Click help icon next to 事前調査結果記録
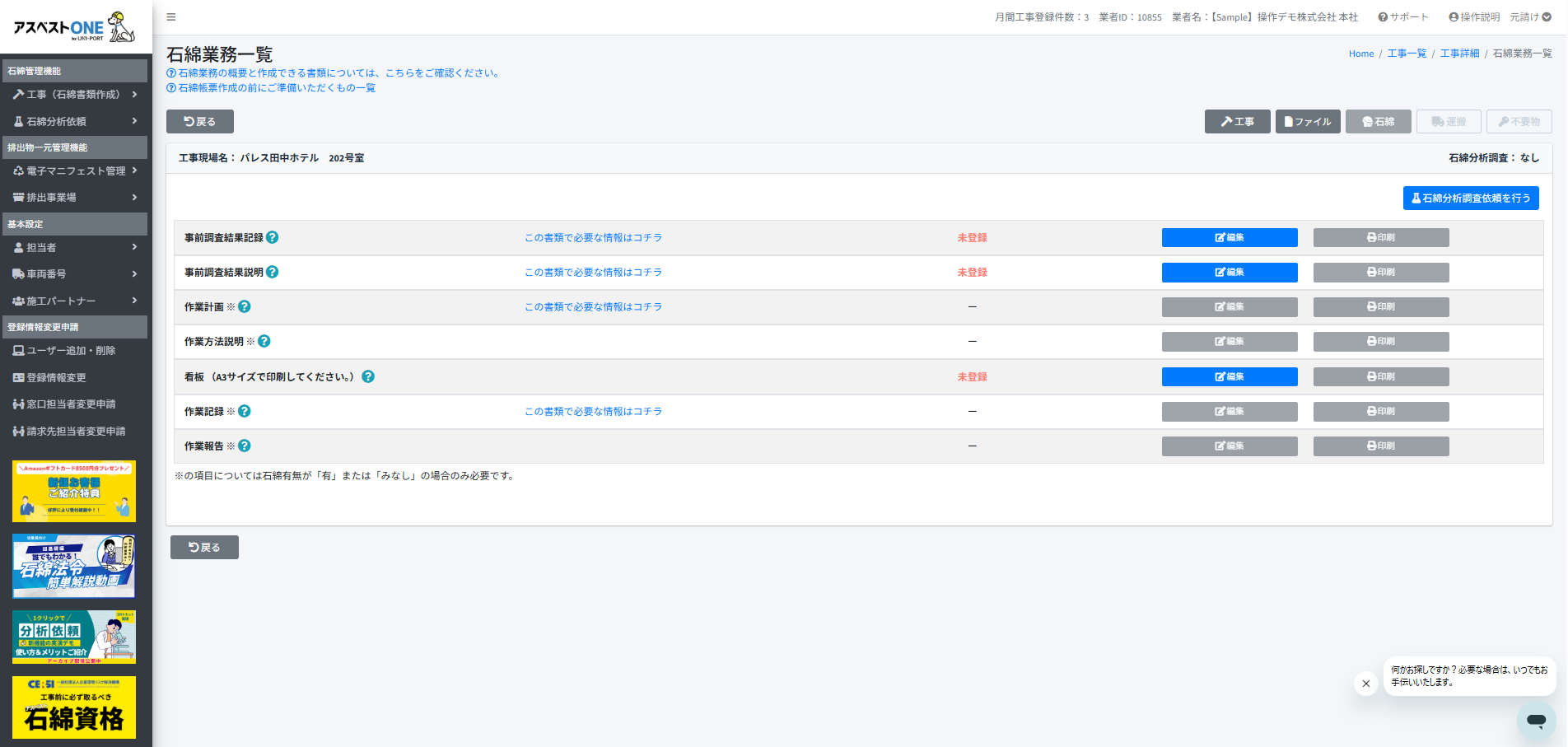Screen dimensions: 1568x747 (x=273, y=237)
